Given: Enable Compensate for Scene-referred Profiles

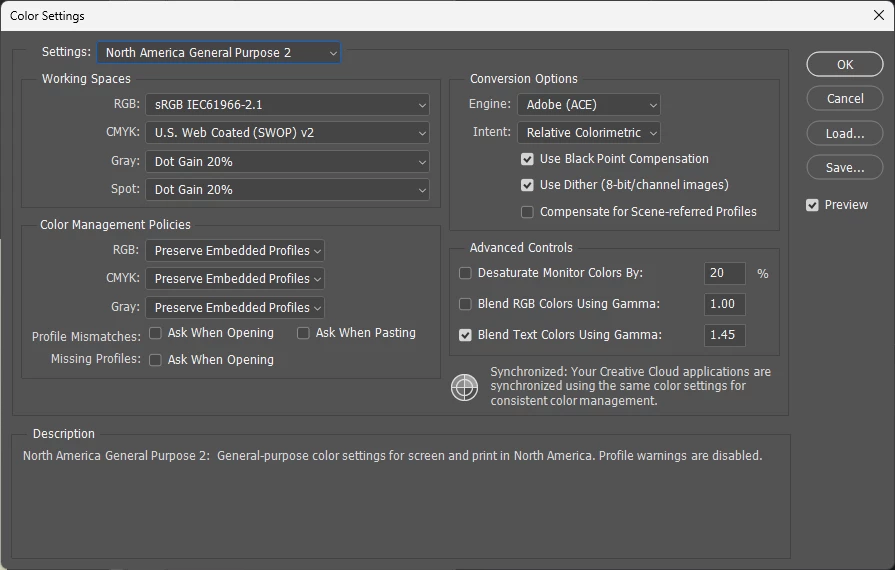Looking at the screenshot, I should (x=527, y=212).
